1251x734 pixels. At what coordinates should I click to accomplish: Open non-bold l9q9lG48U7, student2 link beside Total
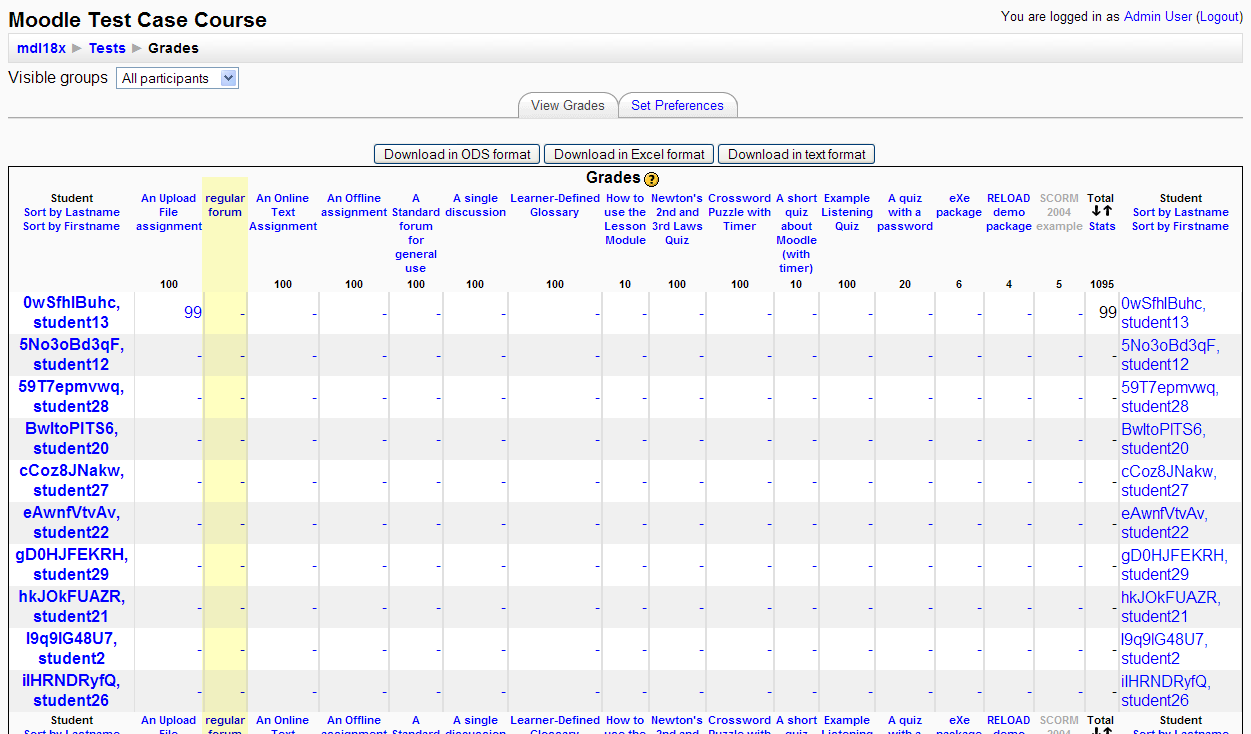point(1164,648)
